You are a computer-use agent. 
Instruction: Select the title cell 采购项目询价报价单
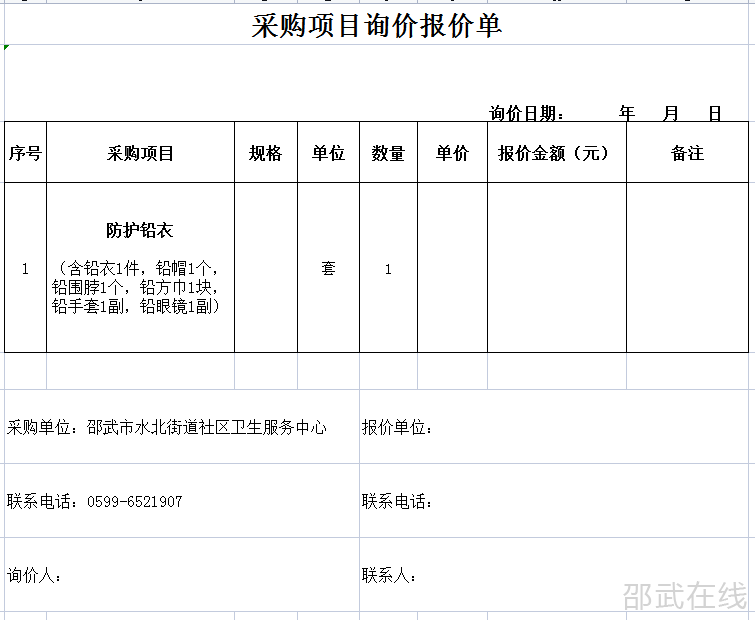click(376, 26)
